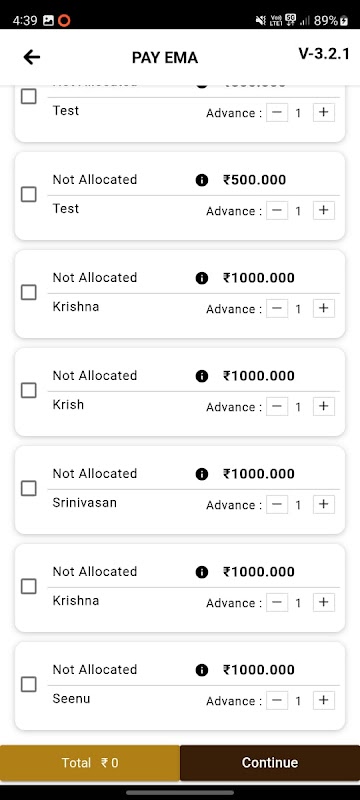Decrease advance count for Srinivasan
This screenshot has width=360, height=800.
277,504
